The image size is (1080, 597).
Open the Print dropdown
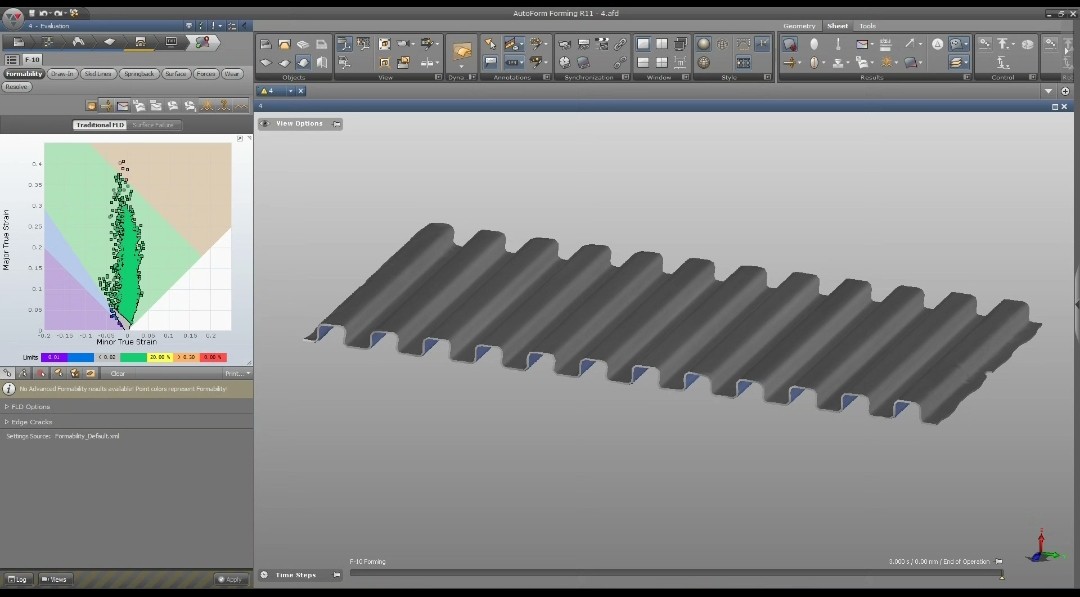pyautogui.click(x=236, y=373)
